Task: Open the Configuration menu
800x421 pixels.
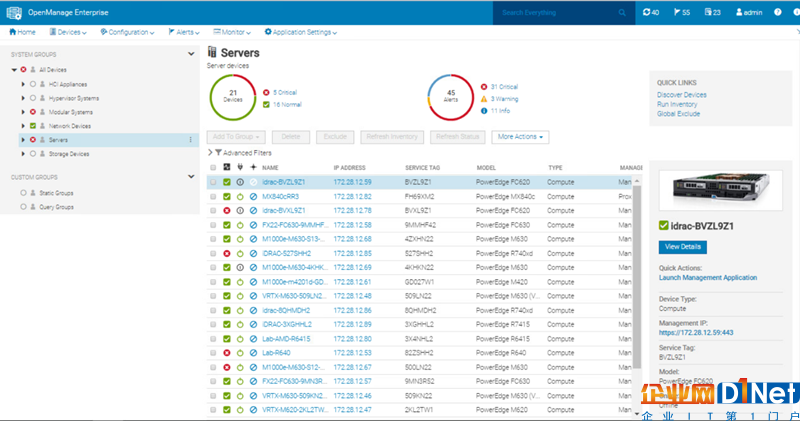Action: pyautogui.click(x=127, y=32)
